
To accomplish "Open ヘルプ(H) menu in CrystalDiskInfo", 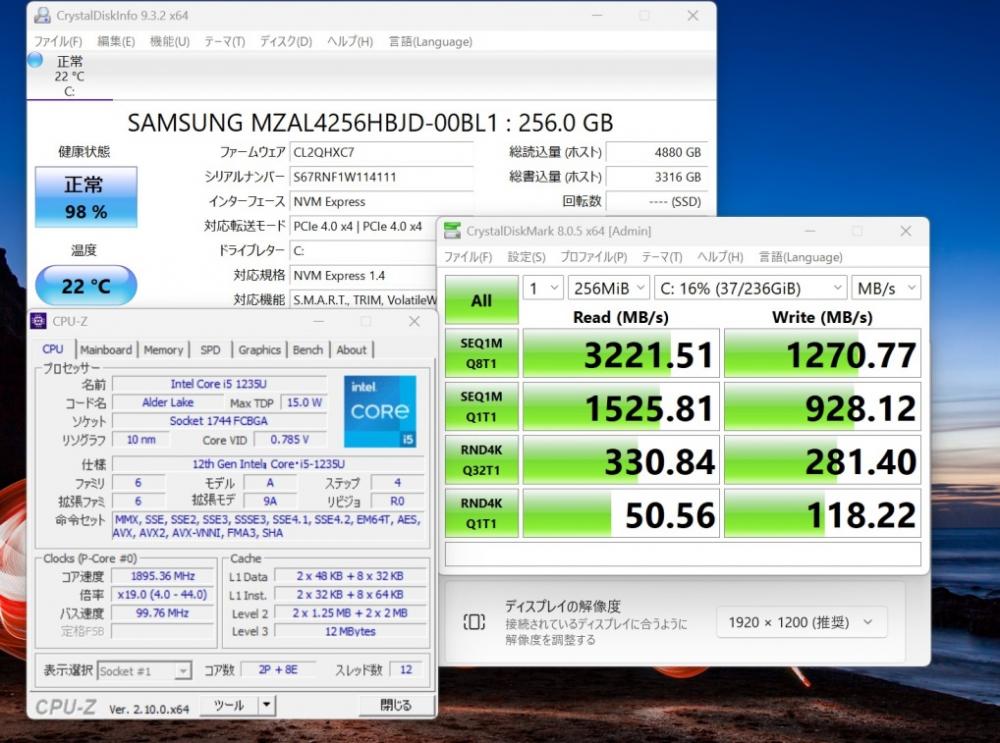I will click(350, 41).
